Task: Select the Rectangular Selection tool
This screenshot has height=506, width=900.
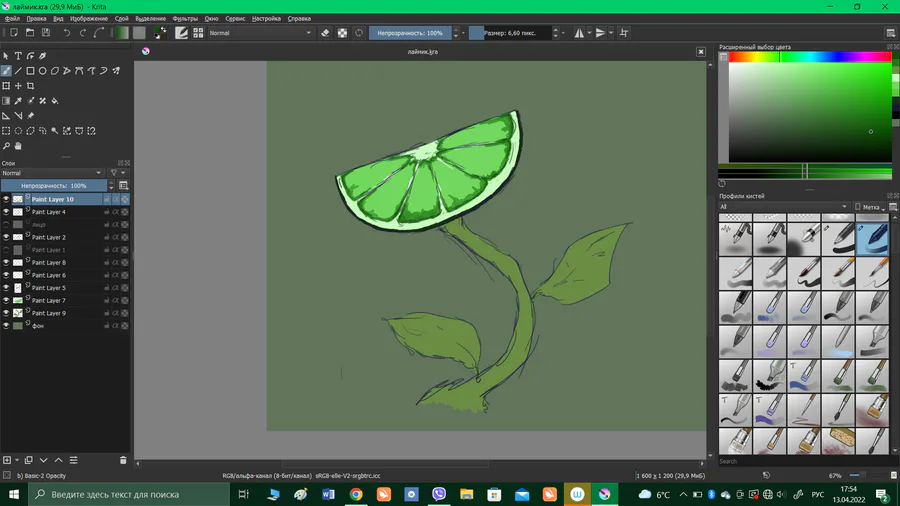Action: click(6, 131)
